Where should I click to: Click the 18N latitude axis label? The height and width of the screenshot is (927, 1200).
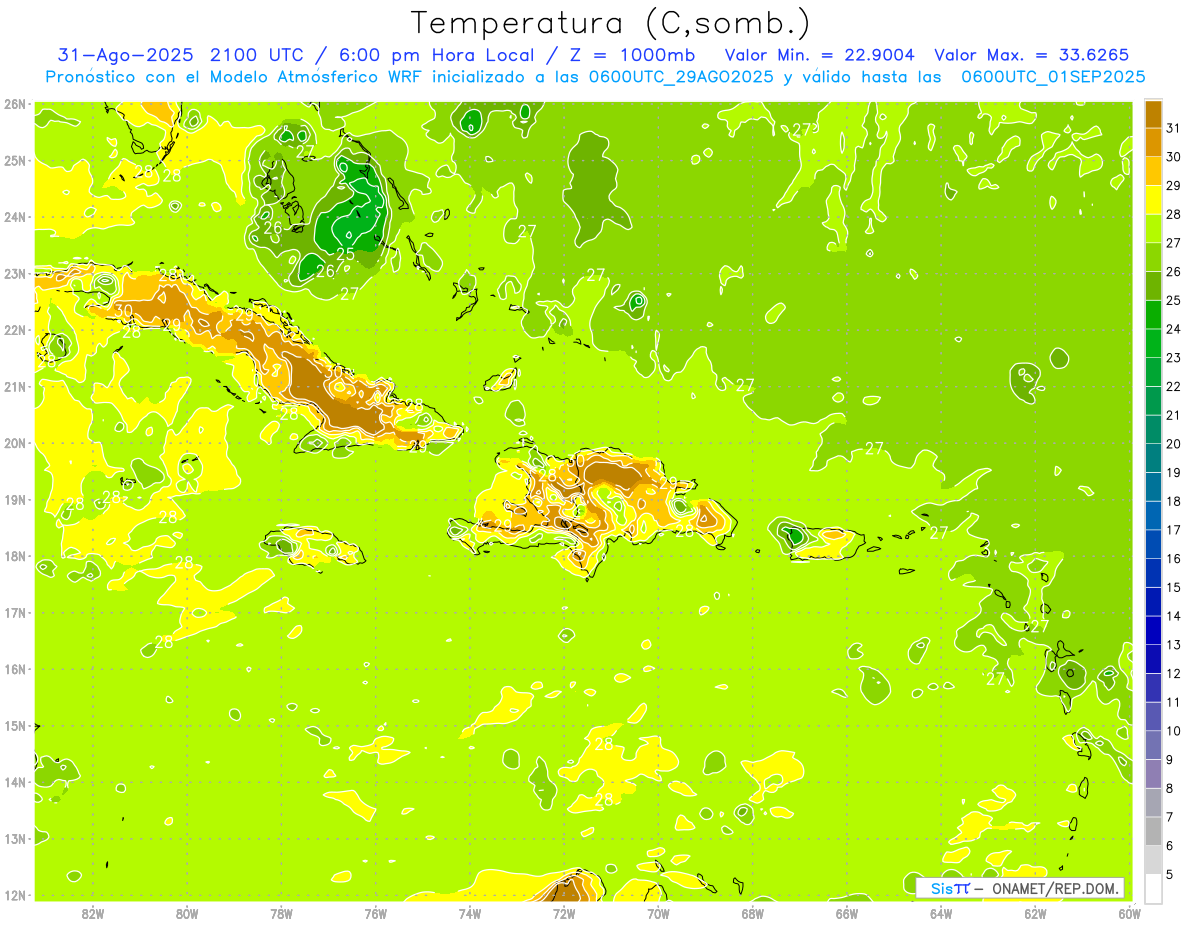(x=15, y=556)
